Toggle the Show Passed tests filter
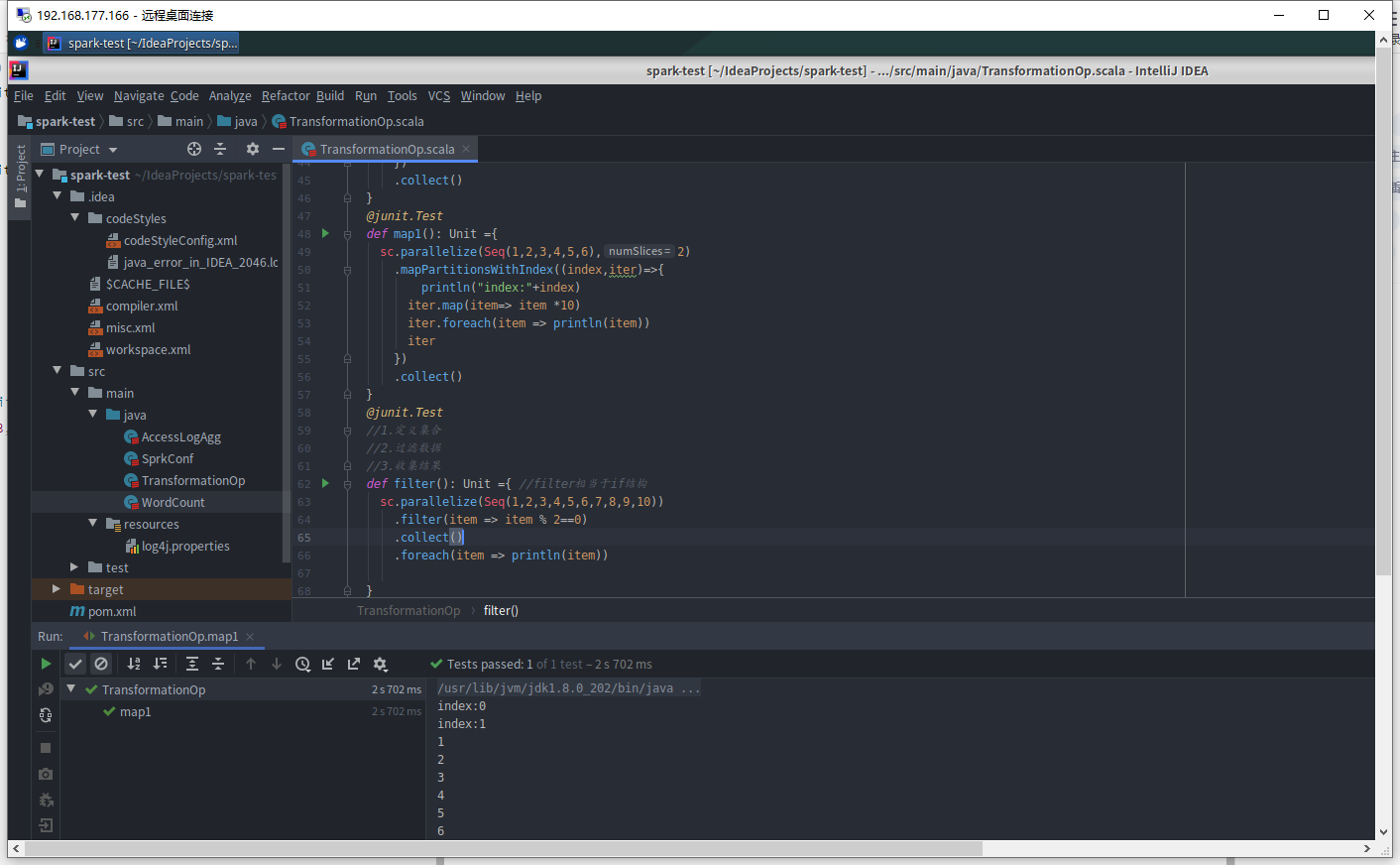This screenshot has height=865, width=1400. [x=75, y=664]
